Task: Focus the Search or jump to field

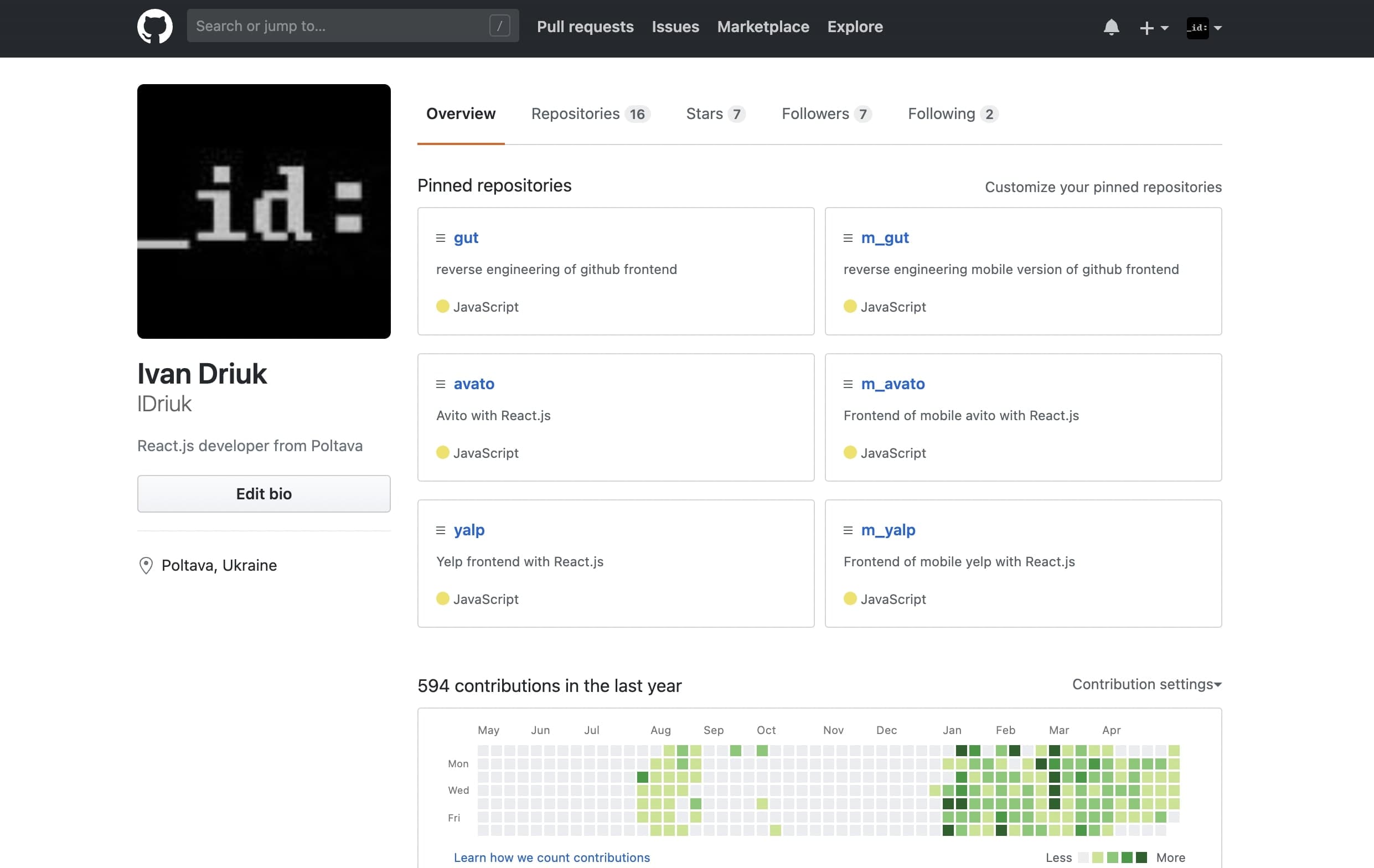Action: point(353,25)
